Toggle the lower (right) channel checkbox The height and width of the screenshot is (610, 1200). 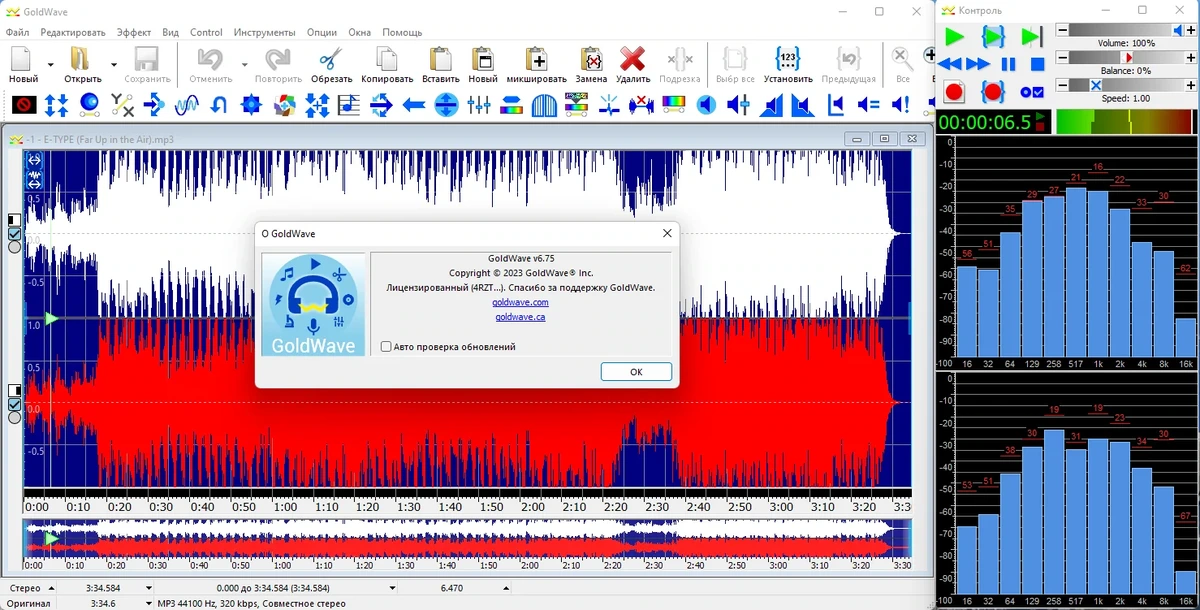point(14,404)
